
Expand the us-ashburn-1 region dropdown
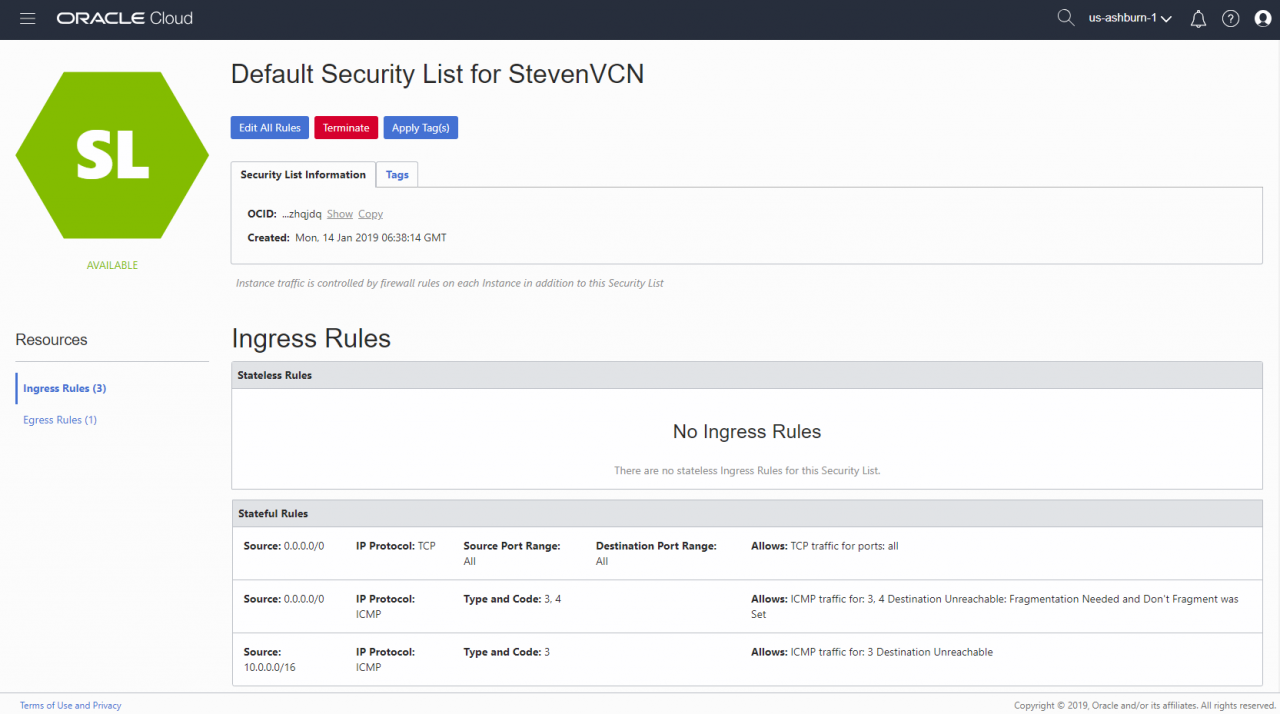1130,19
